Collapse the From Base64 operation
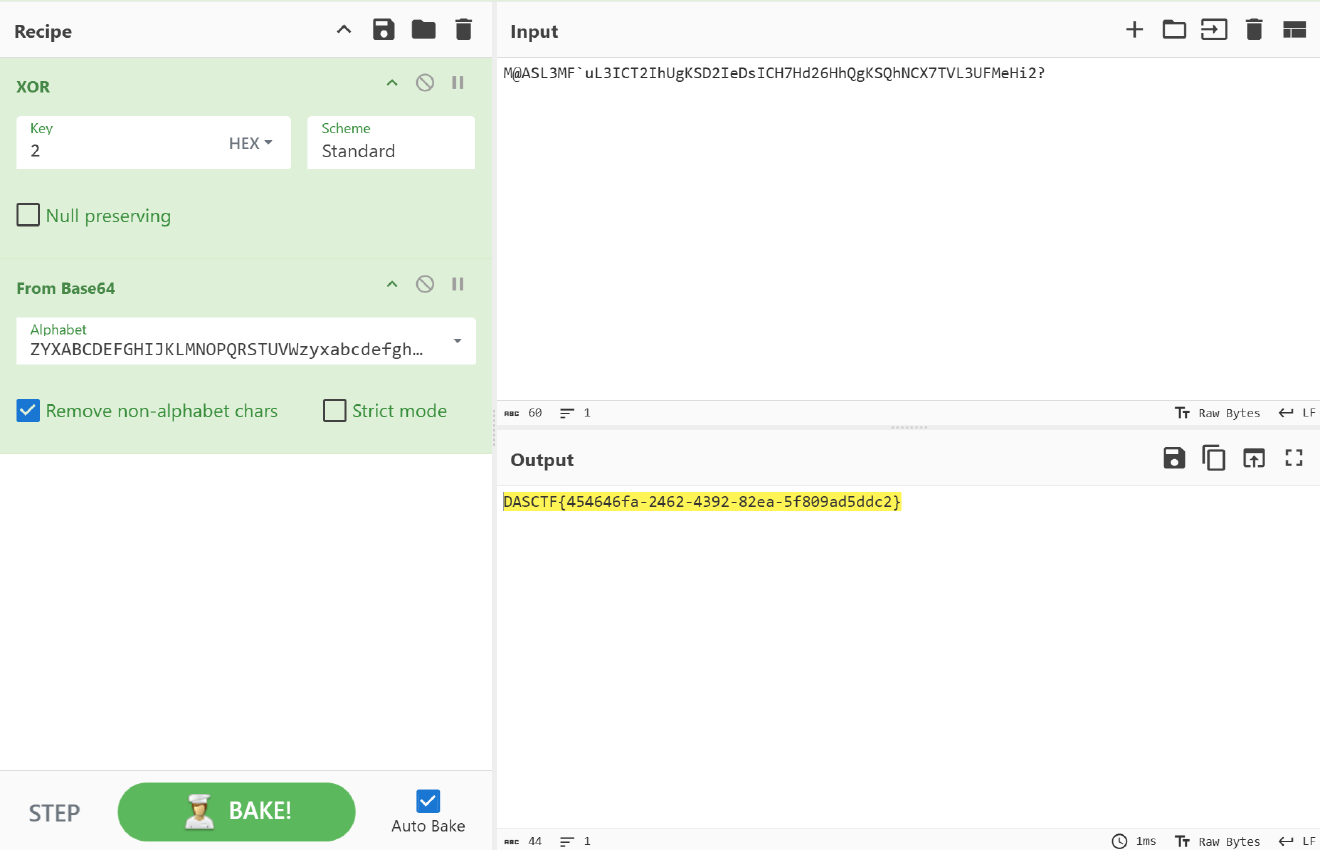 coord(391,284)
